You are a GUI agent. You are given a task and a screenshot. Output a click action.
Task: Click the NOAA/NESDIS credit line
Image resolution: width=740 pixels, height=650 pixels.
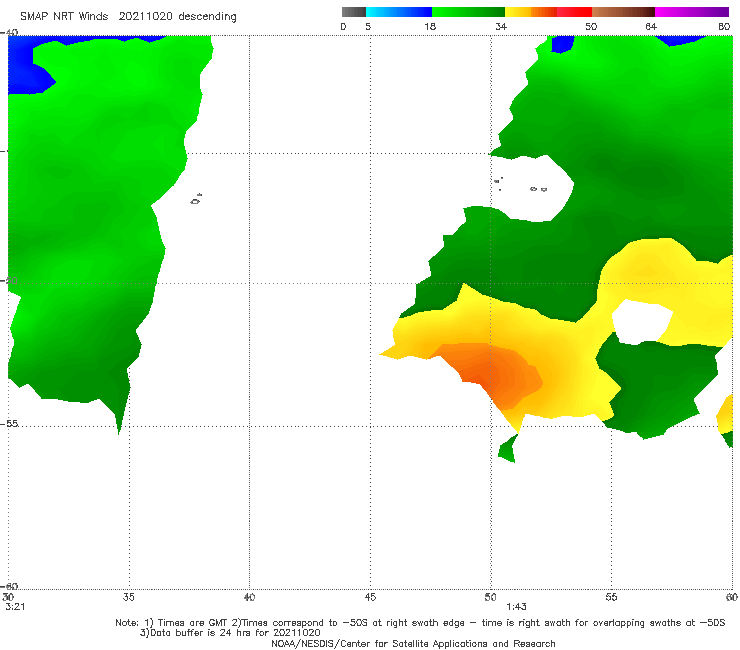click(x=413, y=644)
